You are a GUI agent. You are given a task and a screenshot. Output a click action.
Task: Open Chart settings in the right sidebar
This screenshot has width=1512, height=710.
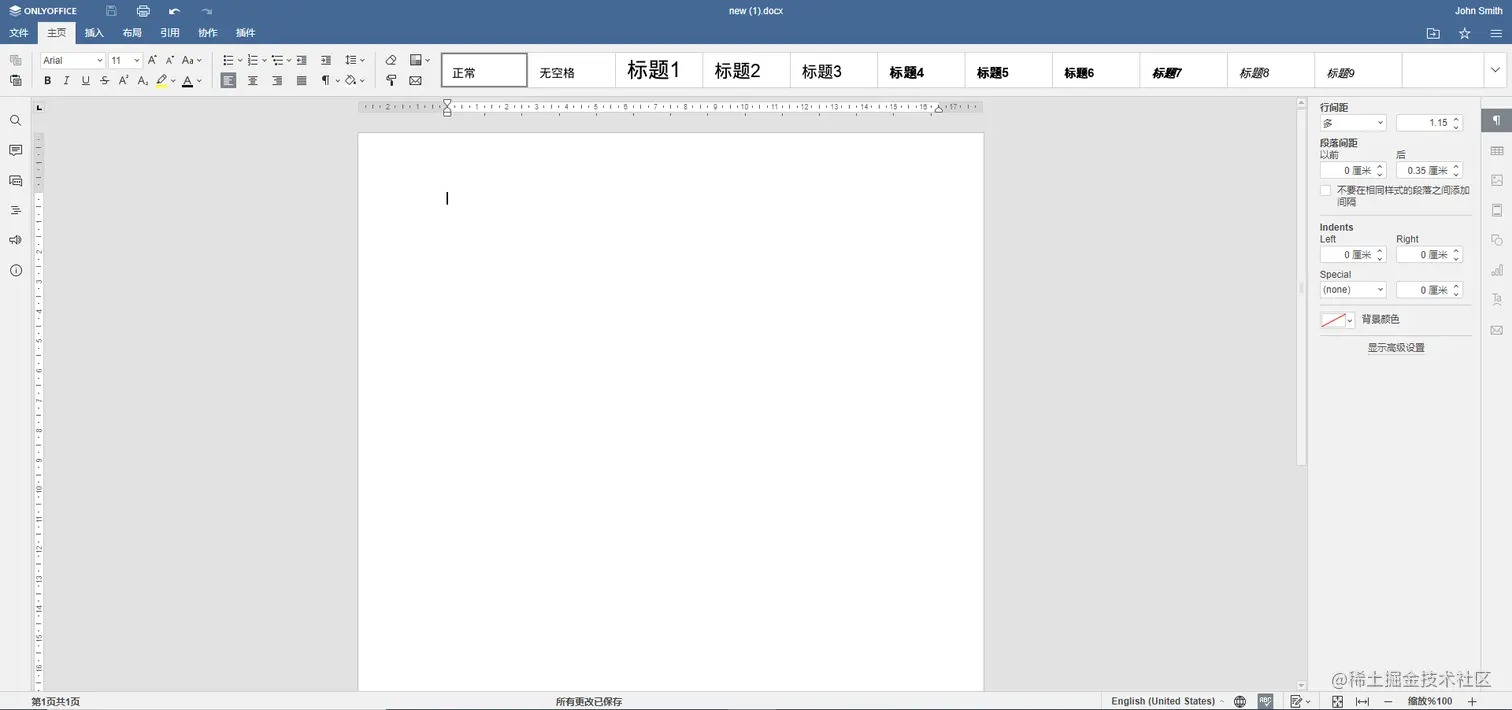pos(1496,270)
